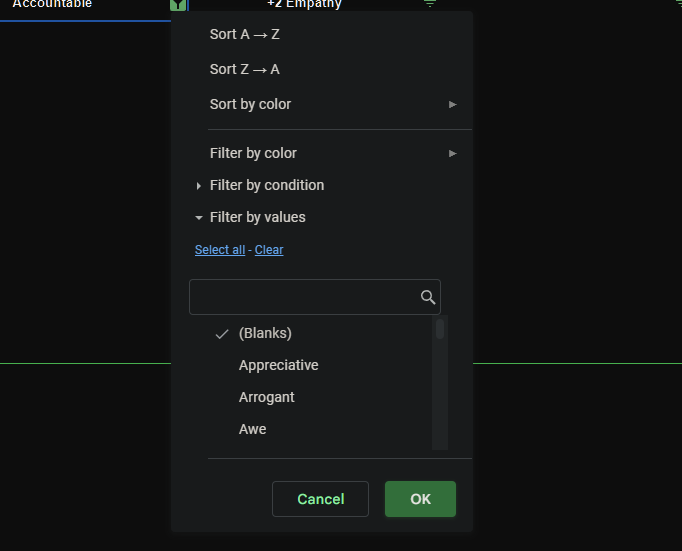Click the active filter icon in Accountable column
This screenshot has width=682, height=551.
[178, 5]
